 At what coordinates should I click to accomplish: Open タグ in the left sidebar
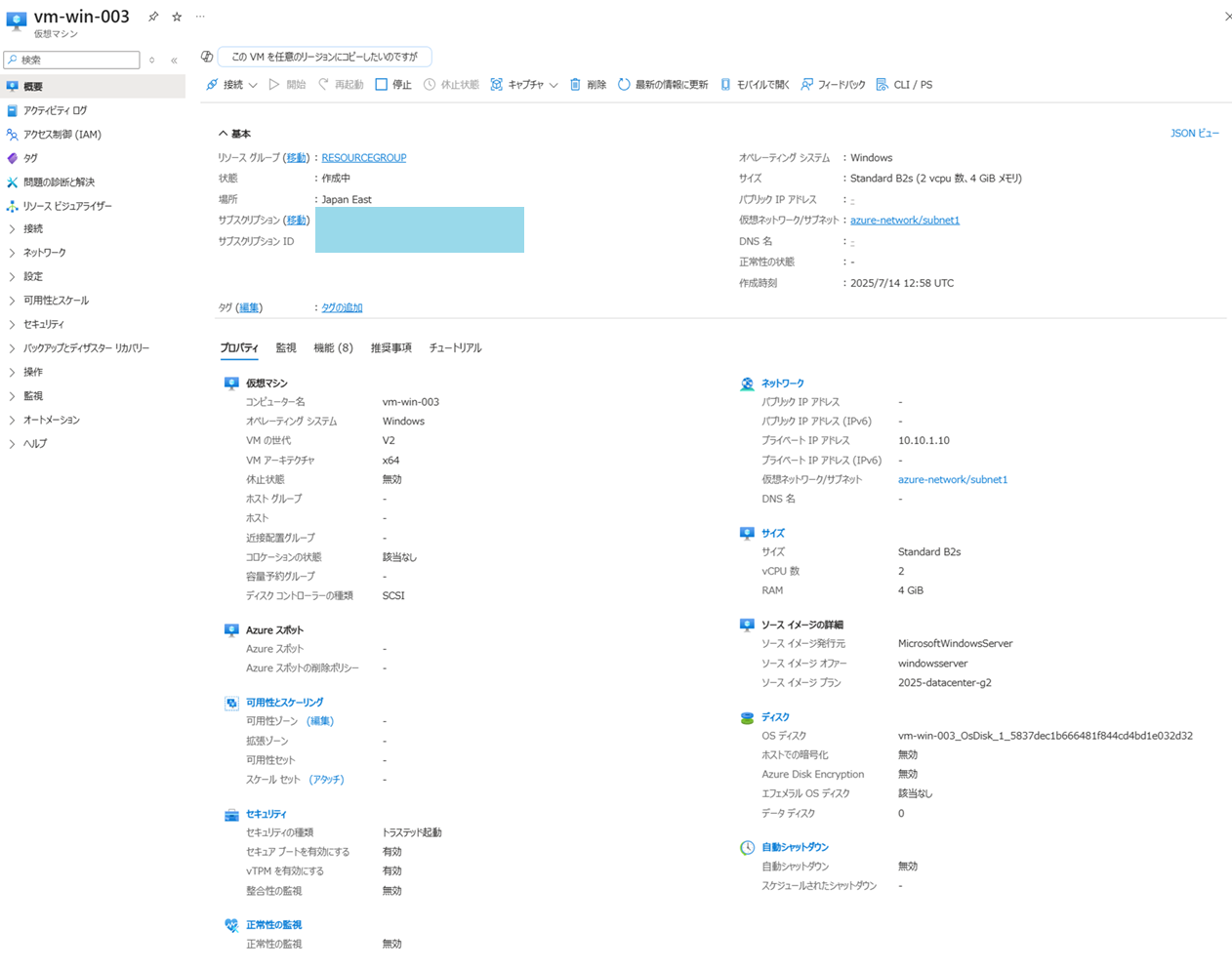tap(32, 158)
